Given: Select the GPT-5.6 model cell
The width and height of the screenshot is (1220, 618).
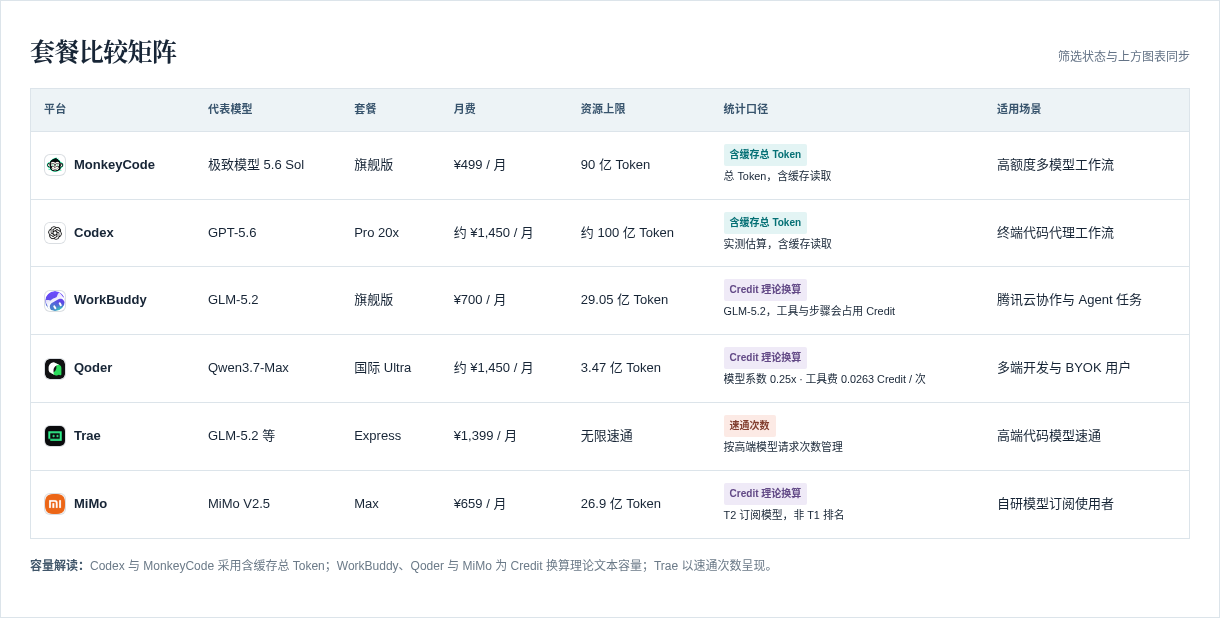Looking at the screenshot, I should [232, 233].
